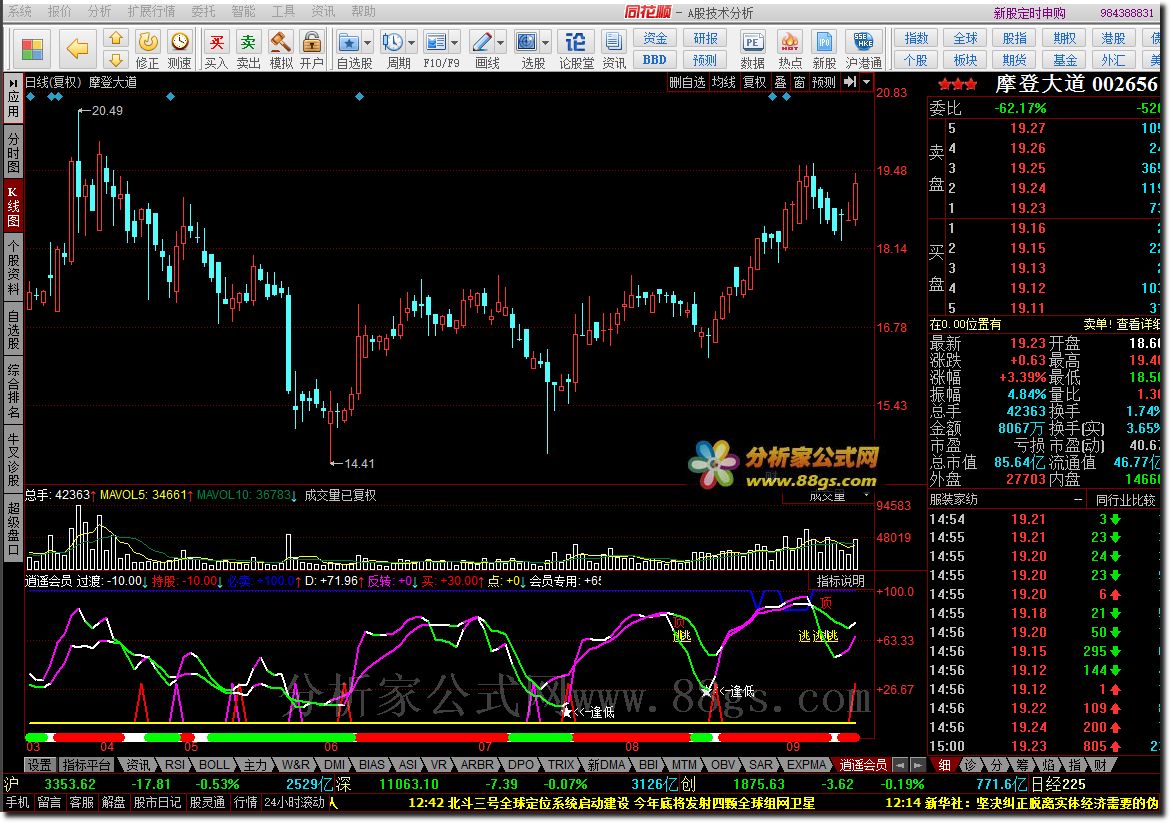Open the 工具 menu
Viewport: 1172px width, 823px height.
pyautogui.click(x=283, y=11)
